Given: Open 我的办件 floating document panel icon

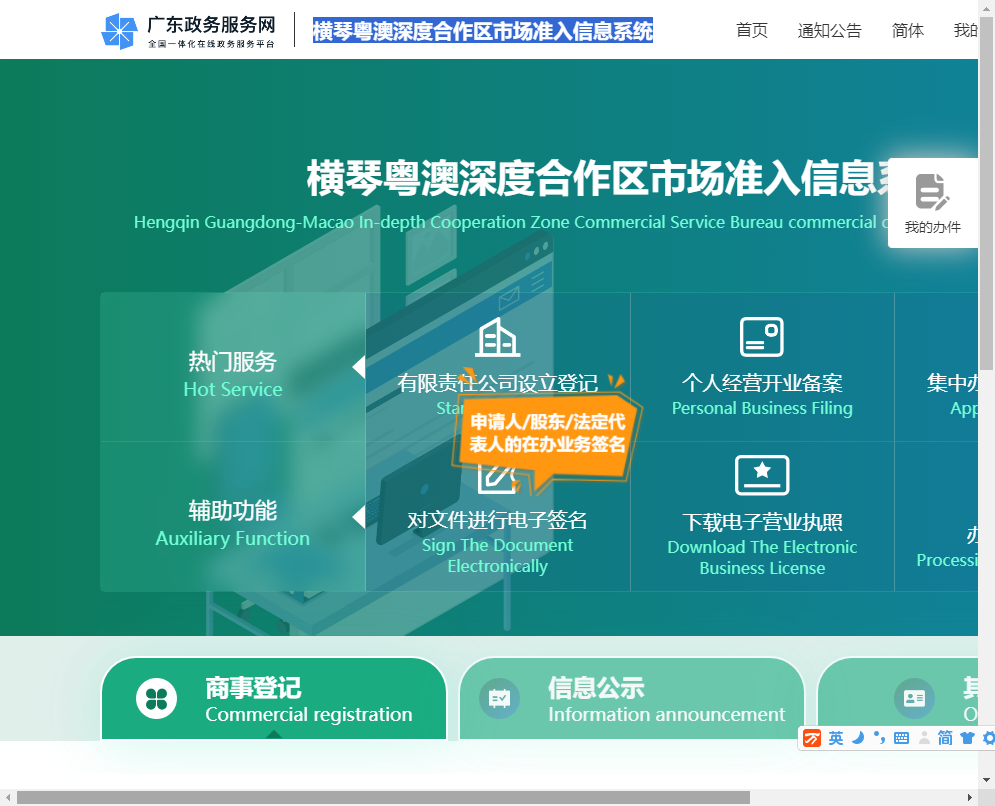Looking at the screenshot, I should point(931,193).
